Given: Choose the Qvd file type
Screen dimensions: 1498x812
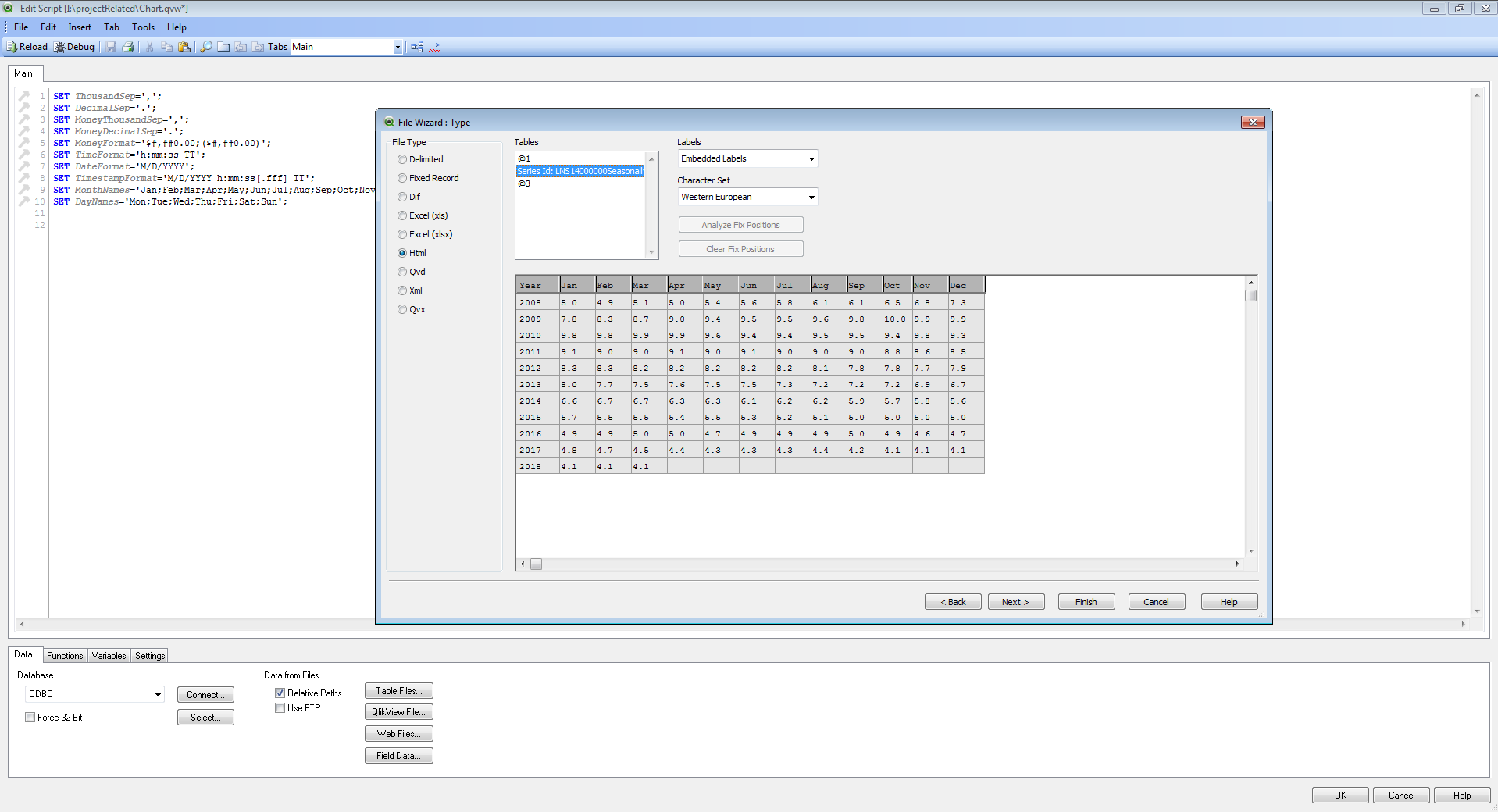Looking at the screenshot, I should [x=412, y=272].
